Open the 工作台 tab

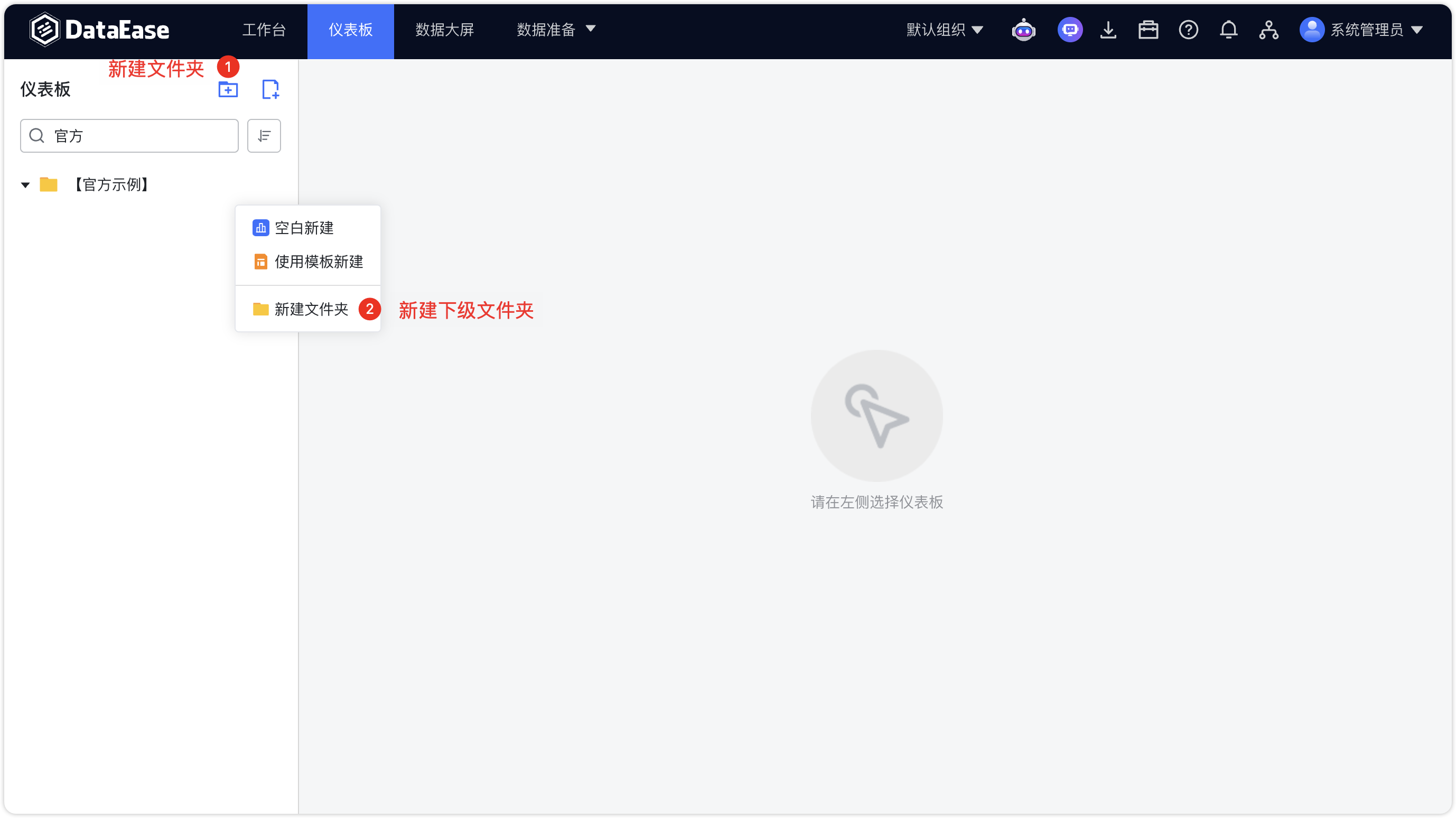click(264, 30)
